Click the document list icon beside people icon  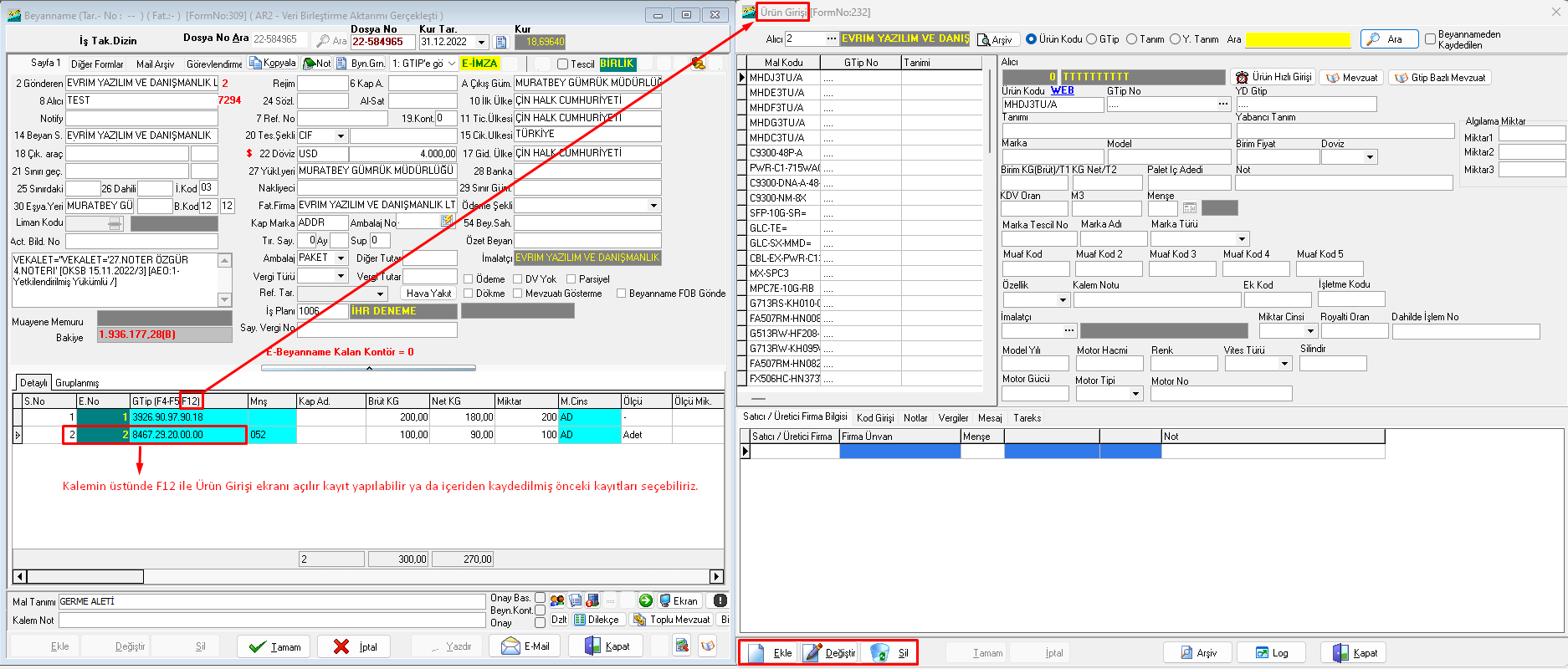click(576, 600)
